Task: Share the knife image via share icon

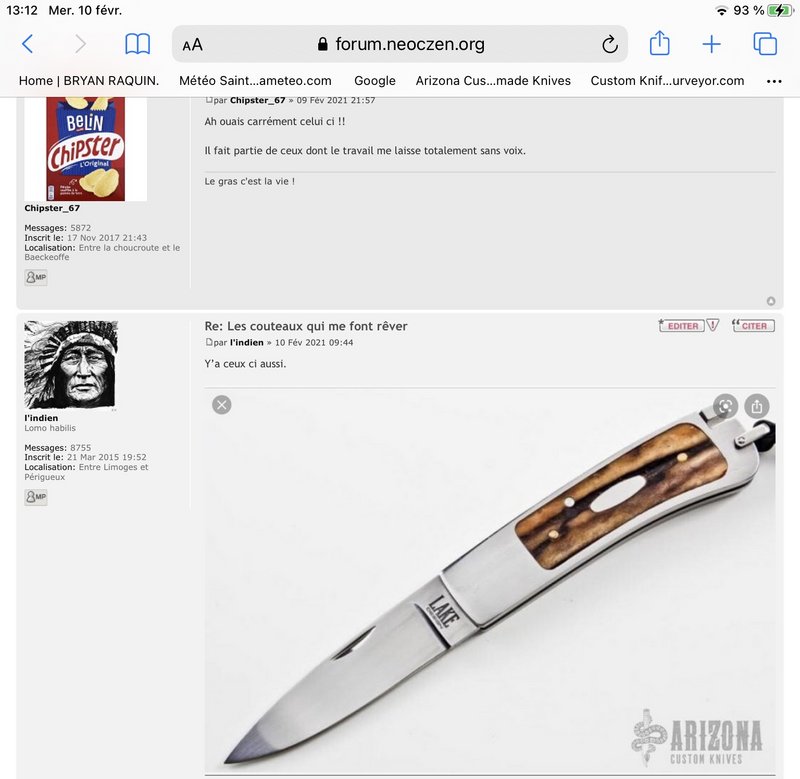Action: point(757,406)
